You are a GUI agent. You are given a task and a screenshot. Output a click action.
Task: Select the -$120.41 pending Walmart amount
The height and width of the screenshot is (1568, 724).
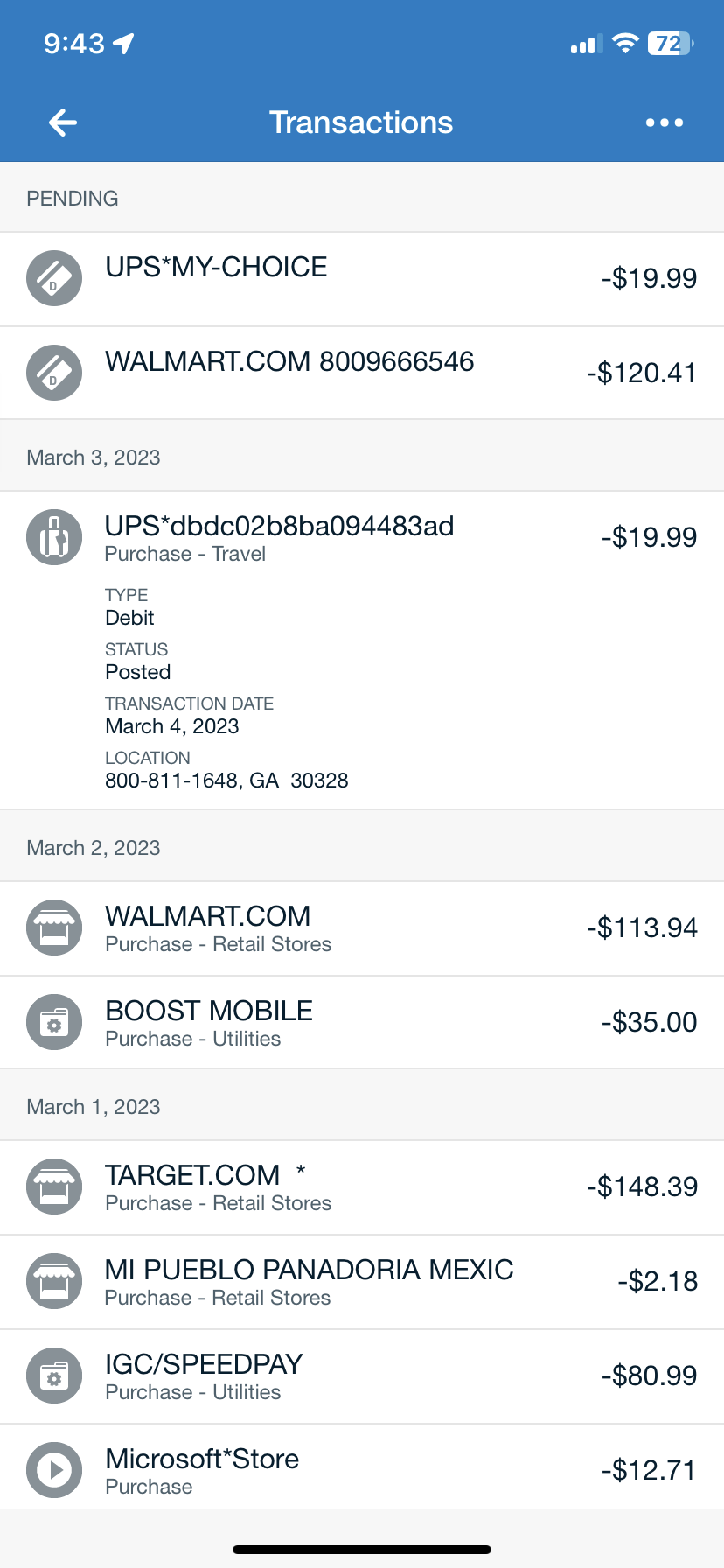coord(642,374)
